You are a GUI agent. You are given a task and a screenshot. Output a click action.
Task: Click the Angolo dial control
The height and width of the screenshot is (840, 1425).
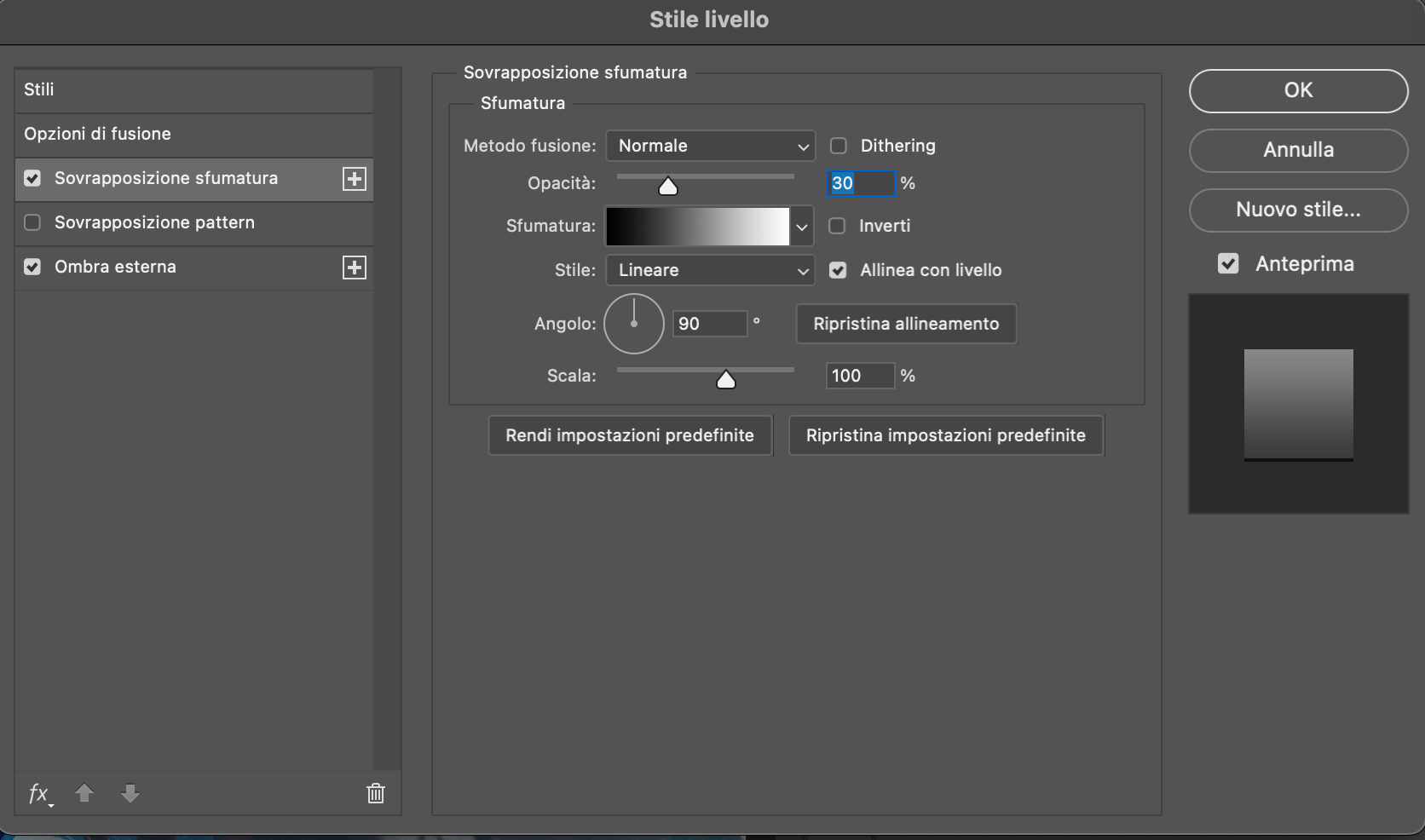pos(634,324)
